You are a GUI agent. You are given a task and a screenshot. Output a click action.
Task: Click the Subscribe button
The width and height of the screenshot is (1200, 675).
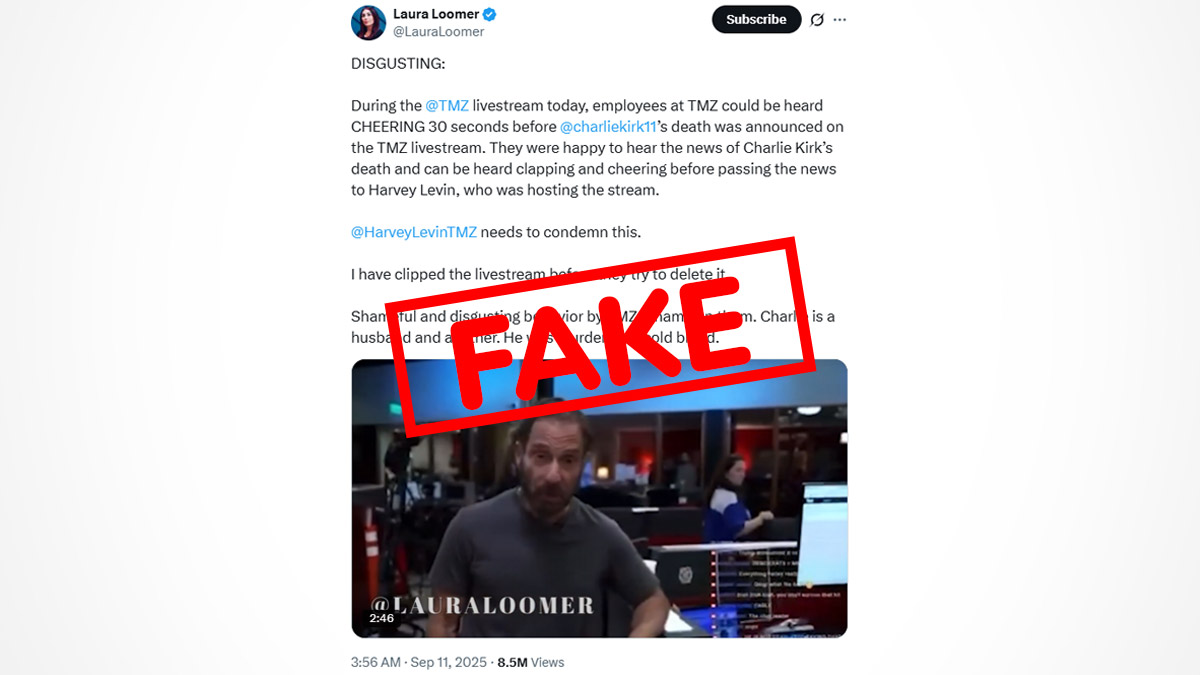click(756, 19)
